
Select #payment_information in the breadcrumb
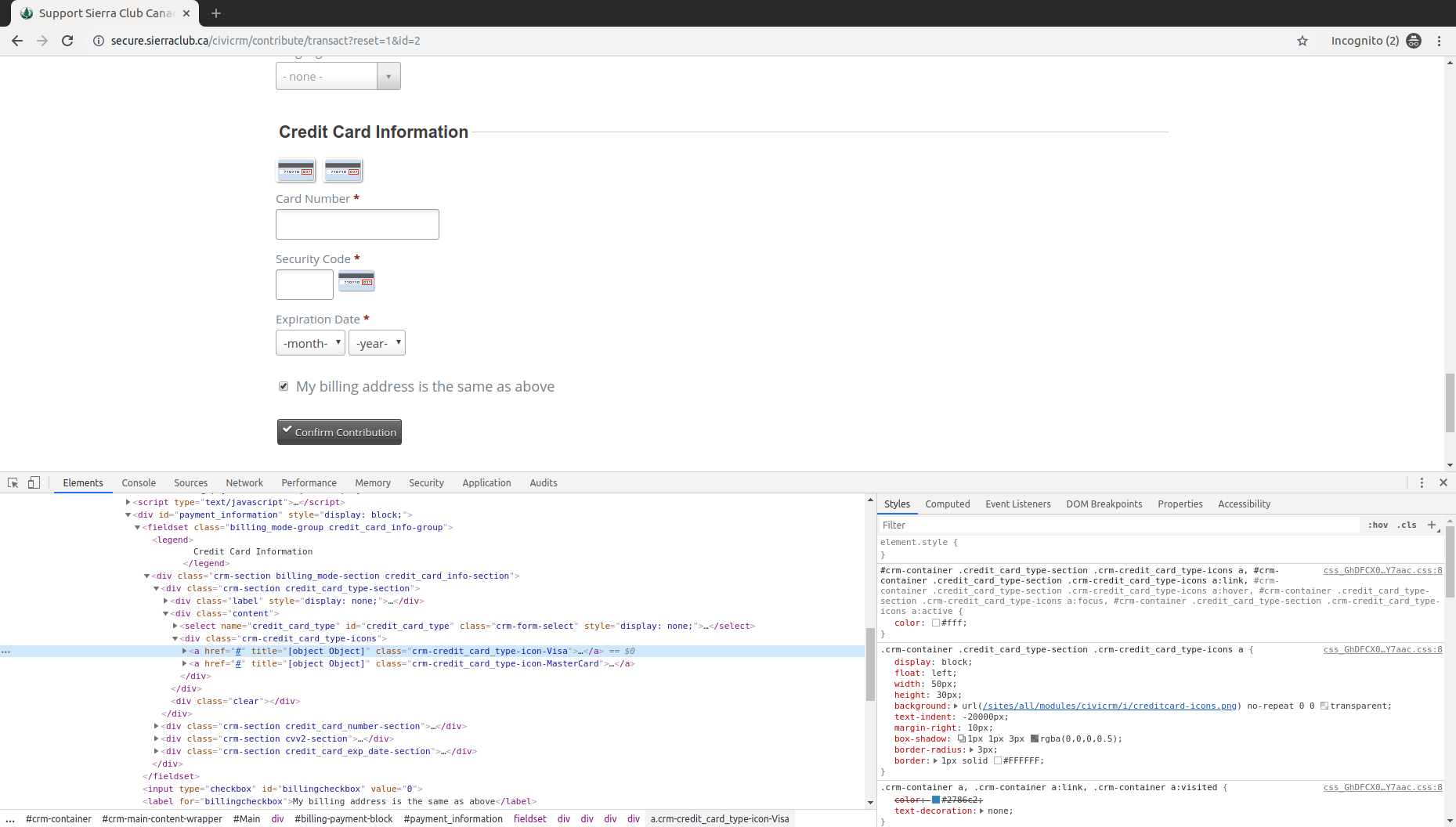[453, 818]
